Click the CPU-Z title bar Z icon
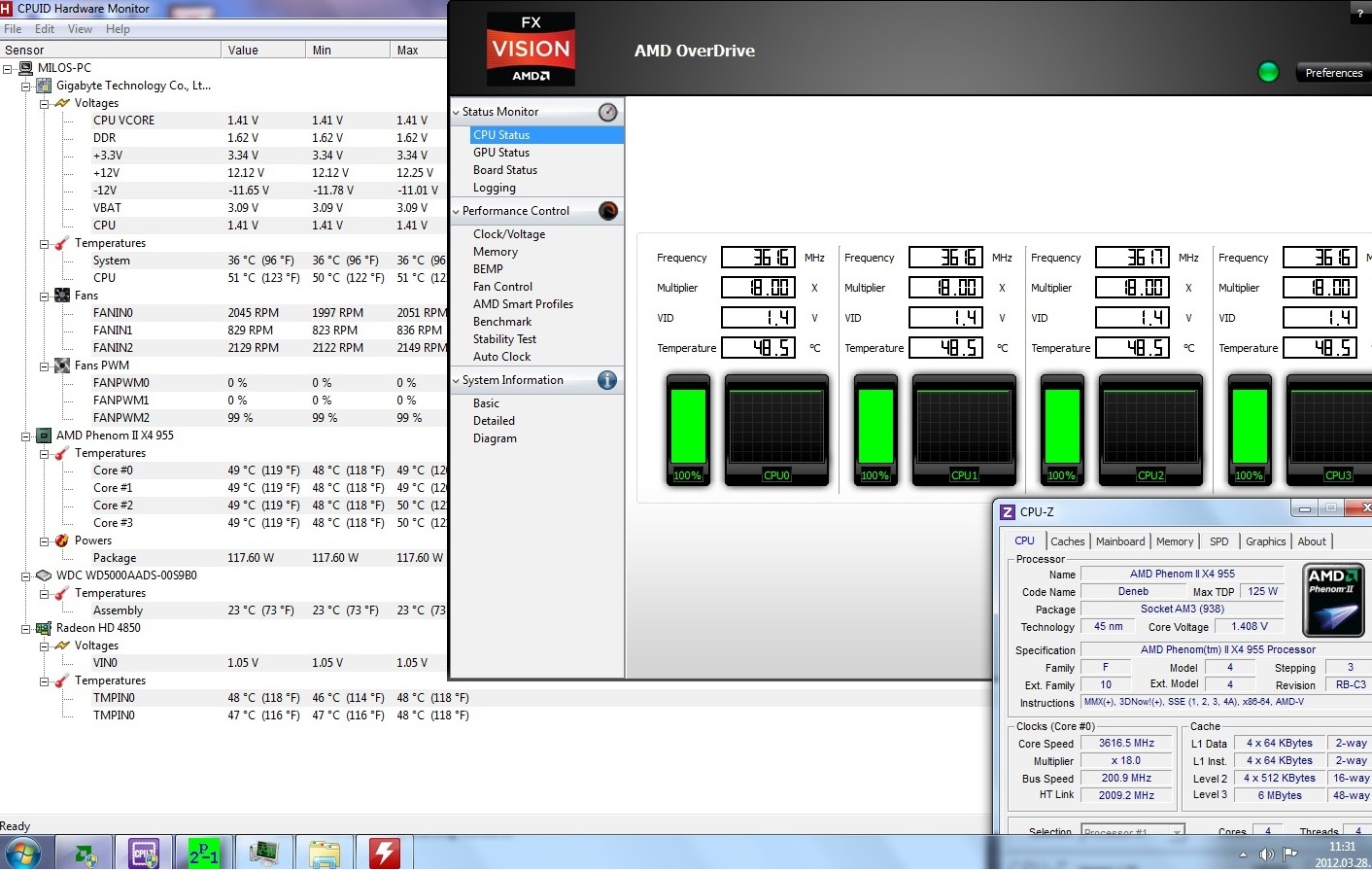Screen dimensions: 1372x872 [1008, 512]
